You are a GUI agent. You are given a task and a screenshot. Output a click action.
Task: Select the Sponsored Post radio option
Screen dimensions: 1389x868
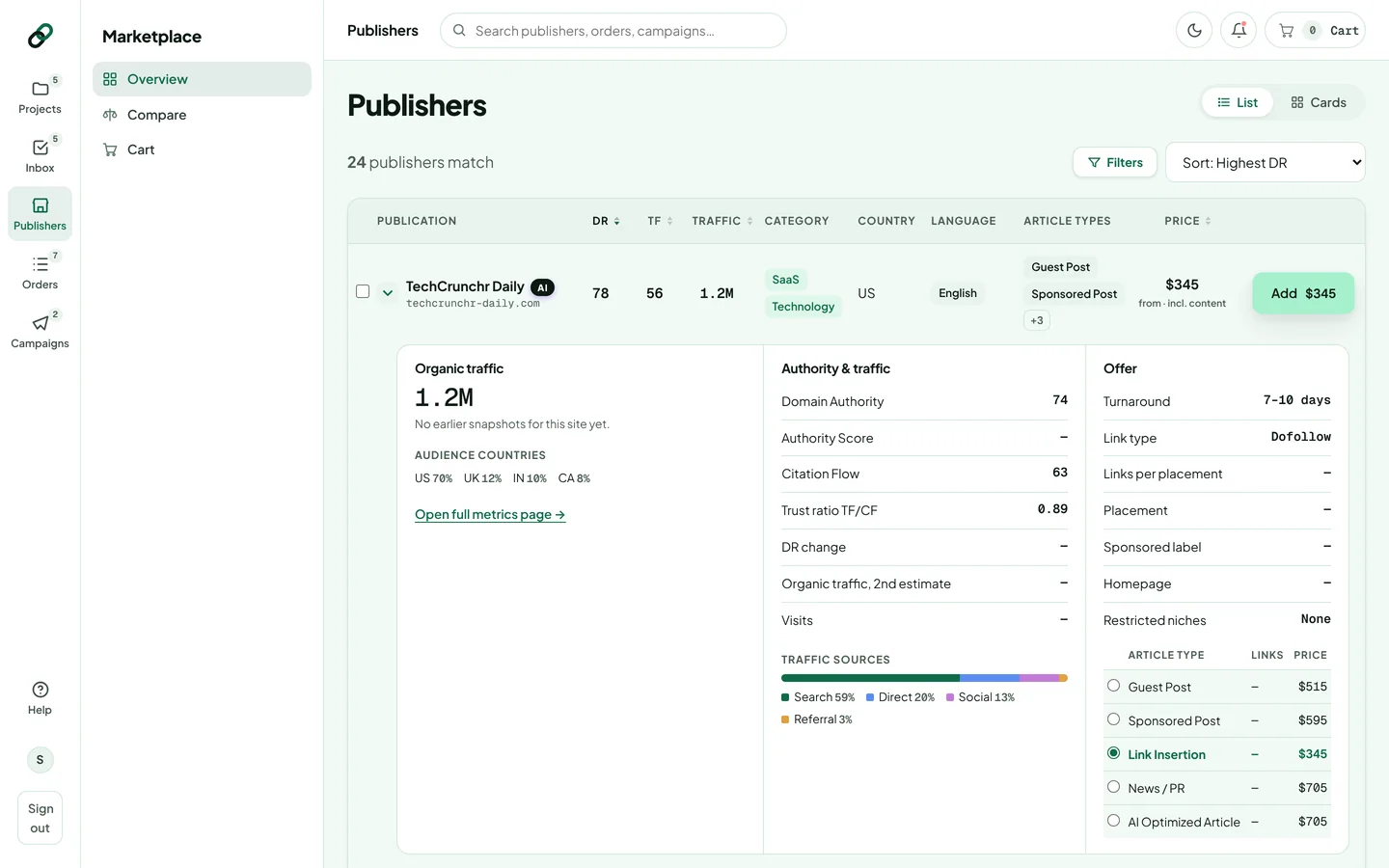1113,719
